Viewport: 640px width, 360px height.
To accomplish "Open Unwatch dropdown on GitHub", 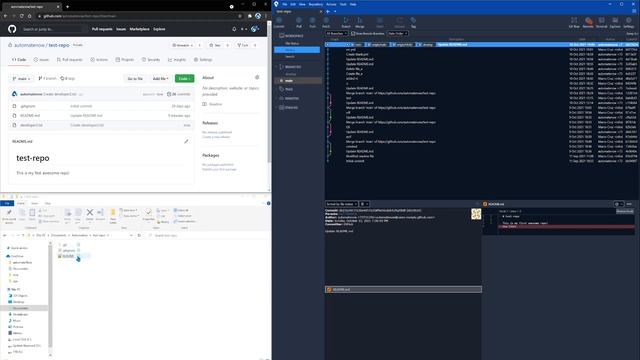I will pos(182,45).
